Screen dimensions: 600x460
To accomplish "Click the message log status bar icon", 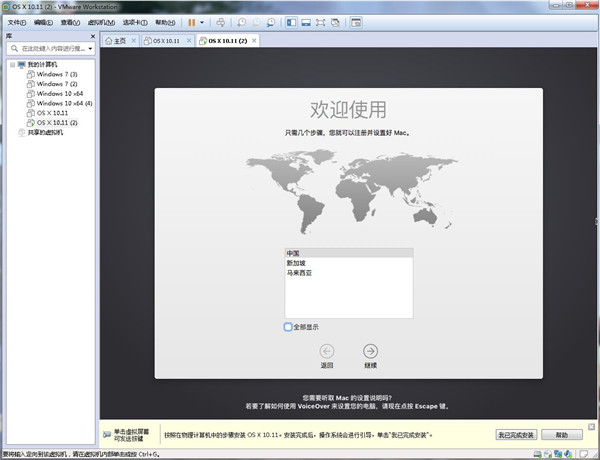I will [x=584, y=454].
